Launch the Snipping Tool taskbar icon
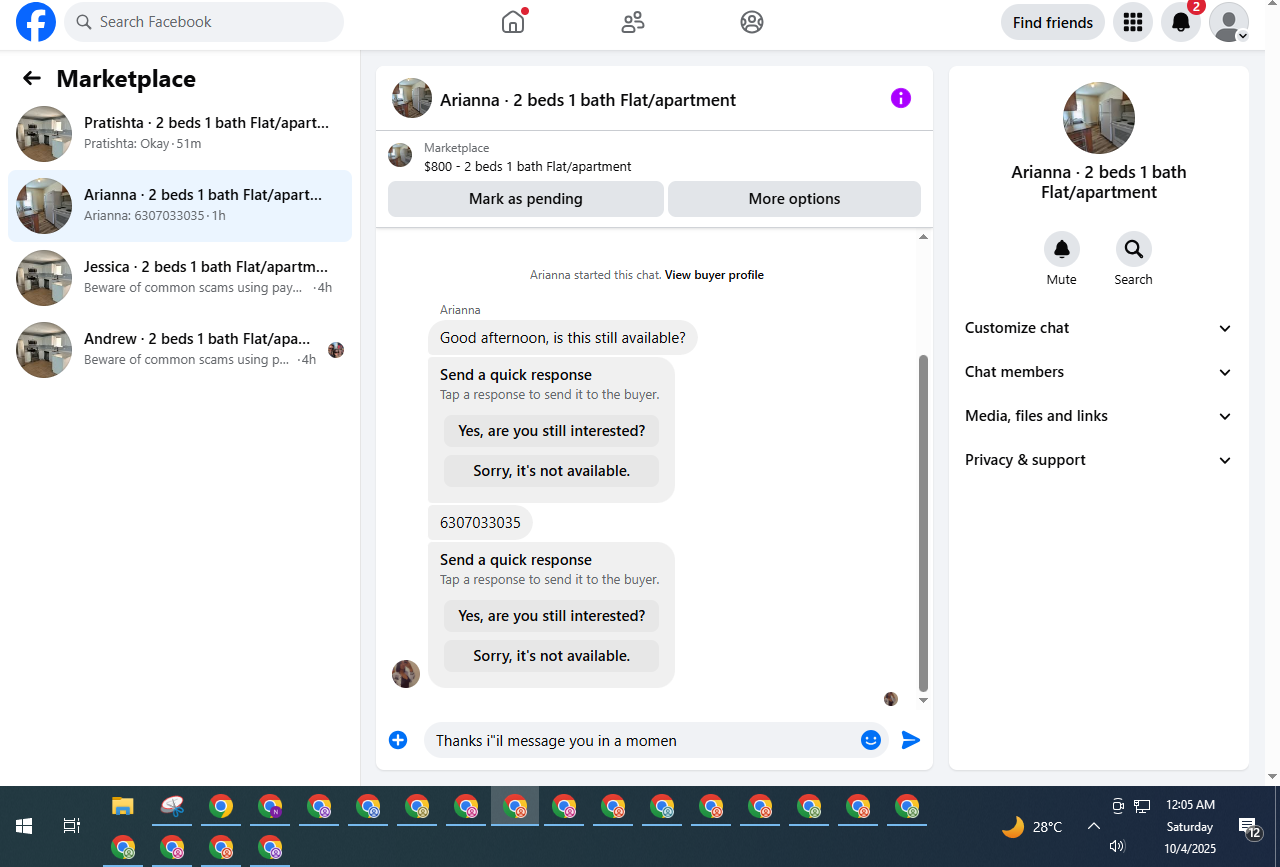 (172, 806)
